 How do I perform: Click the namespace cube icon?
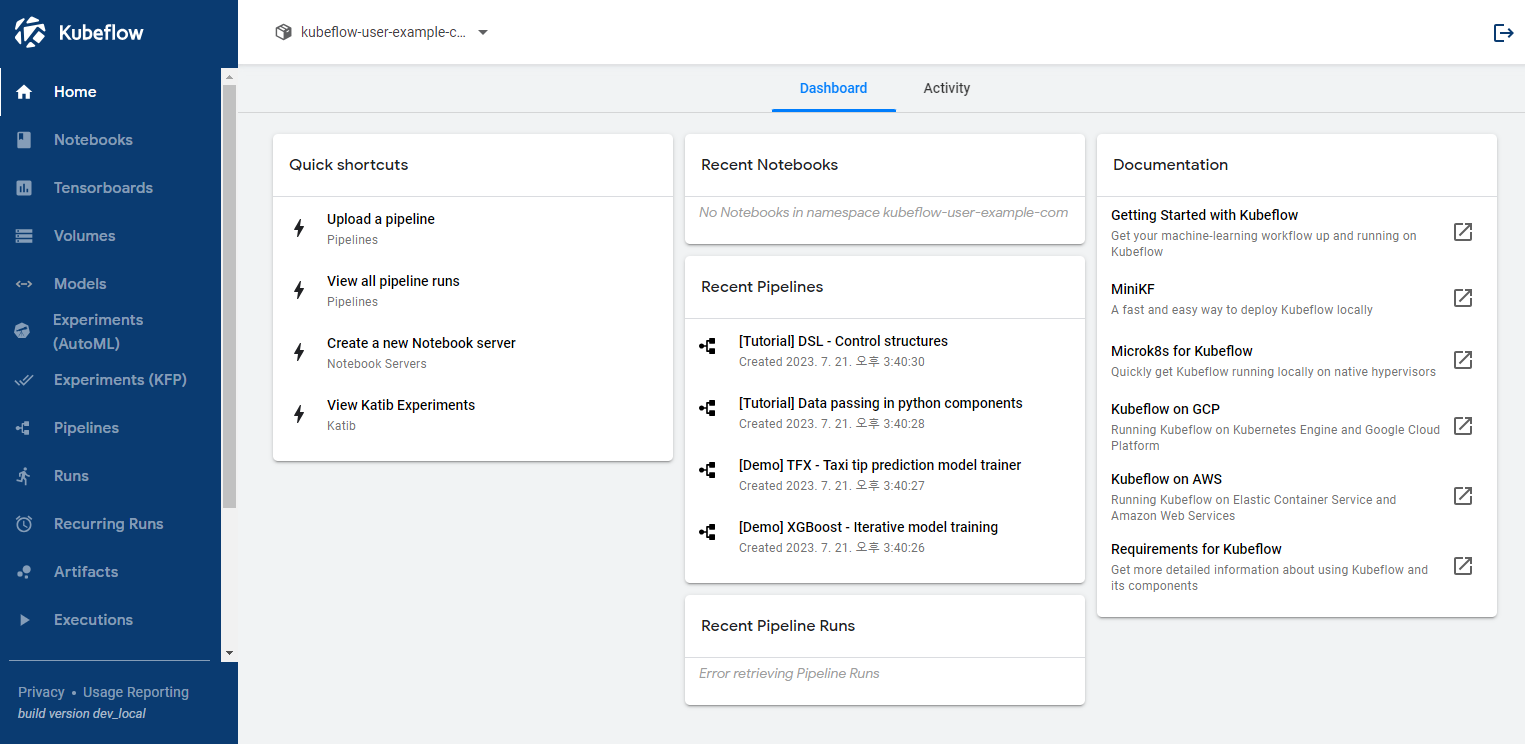coord(283,32)
